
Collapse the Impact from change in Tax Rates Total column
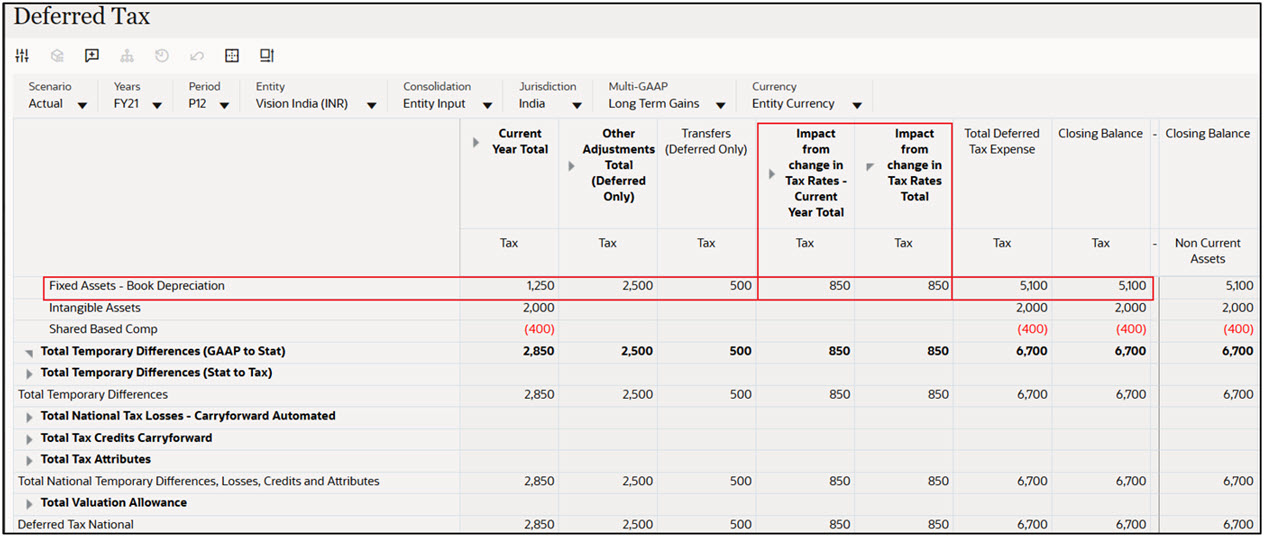tap(870, 166)
